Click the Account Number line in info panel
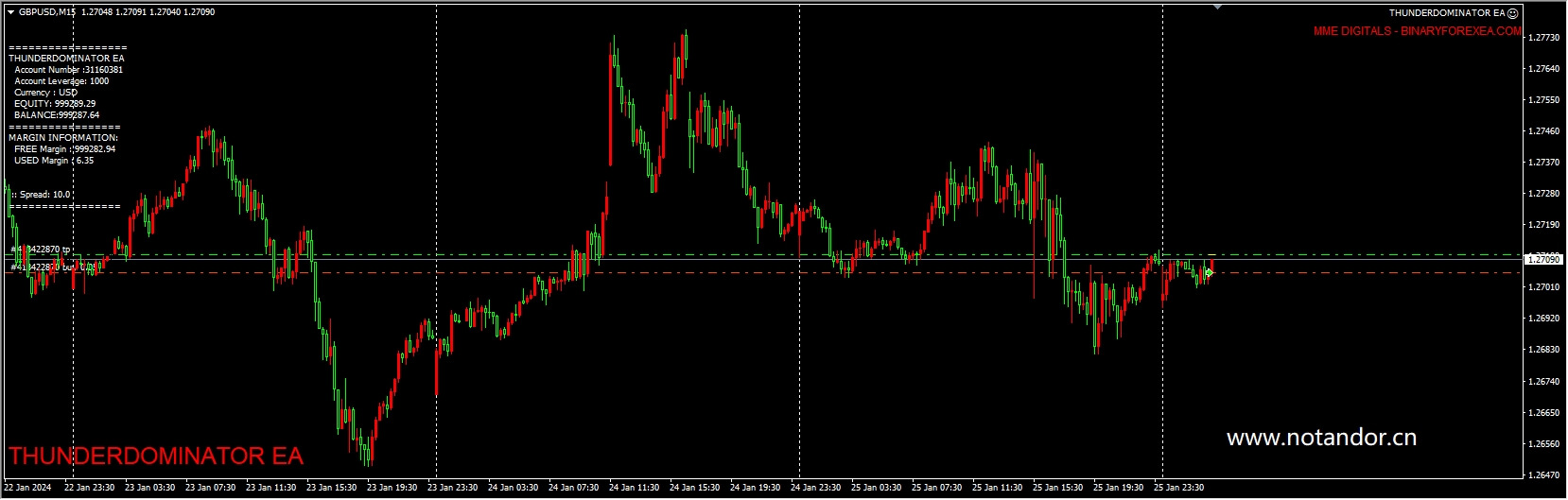The image size is (1568, 500). click(x=68, y=70)
